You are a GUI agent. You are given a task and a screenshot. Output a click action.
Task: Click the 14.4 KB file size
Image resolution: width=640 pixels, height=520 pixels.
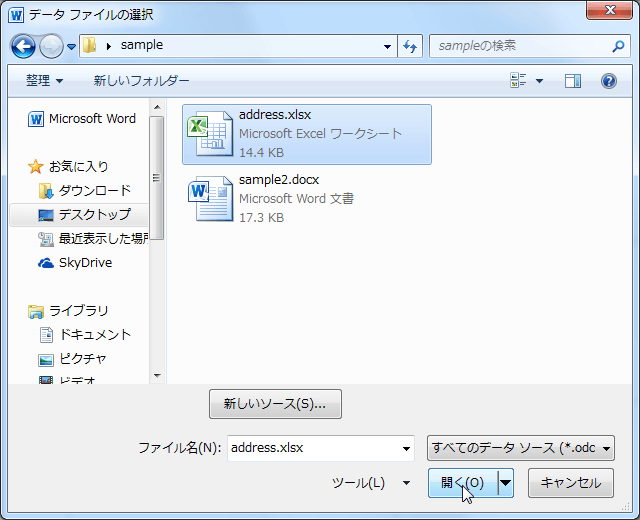[x=261, y=153]
